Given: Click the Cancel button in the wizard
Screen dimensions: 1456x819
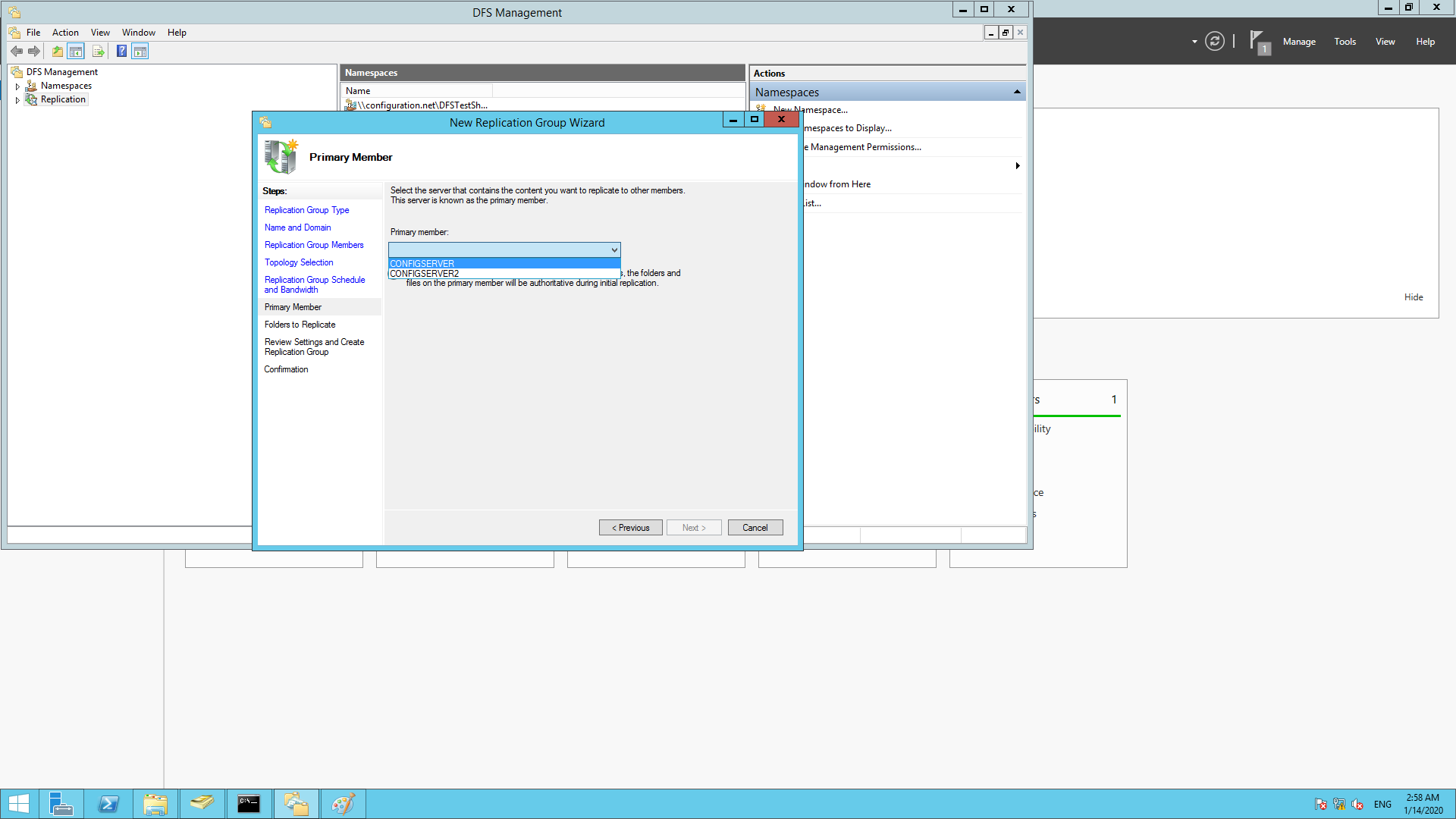Looking at the screenshot, I should (x=755, y=527).
